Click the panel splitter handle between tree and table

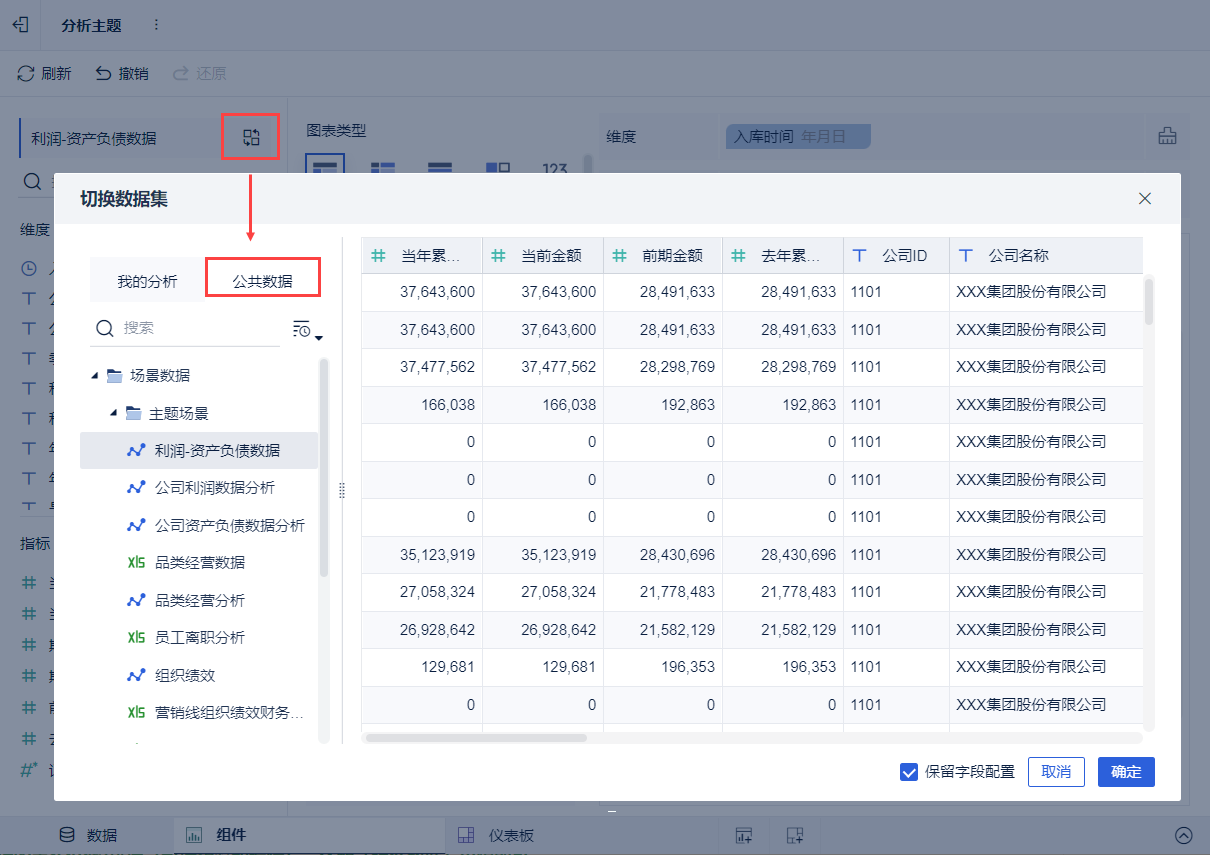pos(341,490)
